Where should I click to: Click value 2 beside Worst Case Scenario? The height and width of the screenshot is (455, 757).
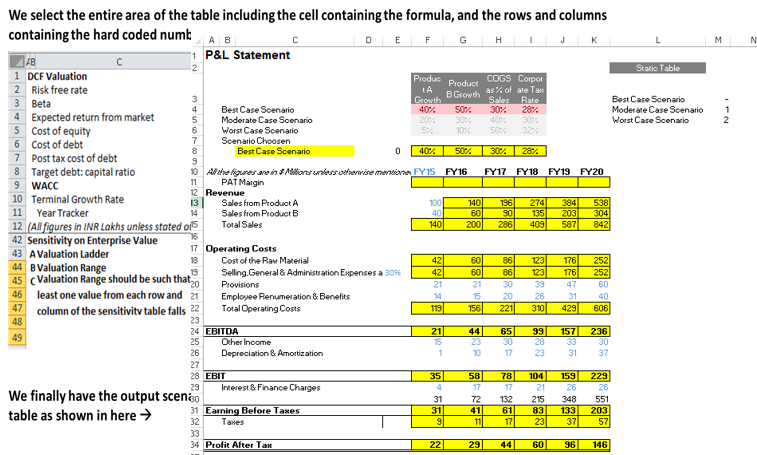click(726, 120)
